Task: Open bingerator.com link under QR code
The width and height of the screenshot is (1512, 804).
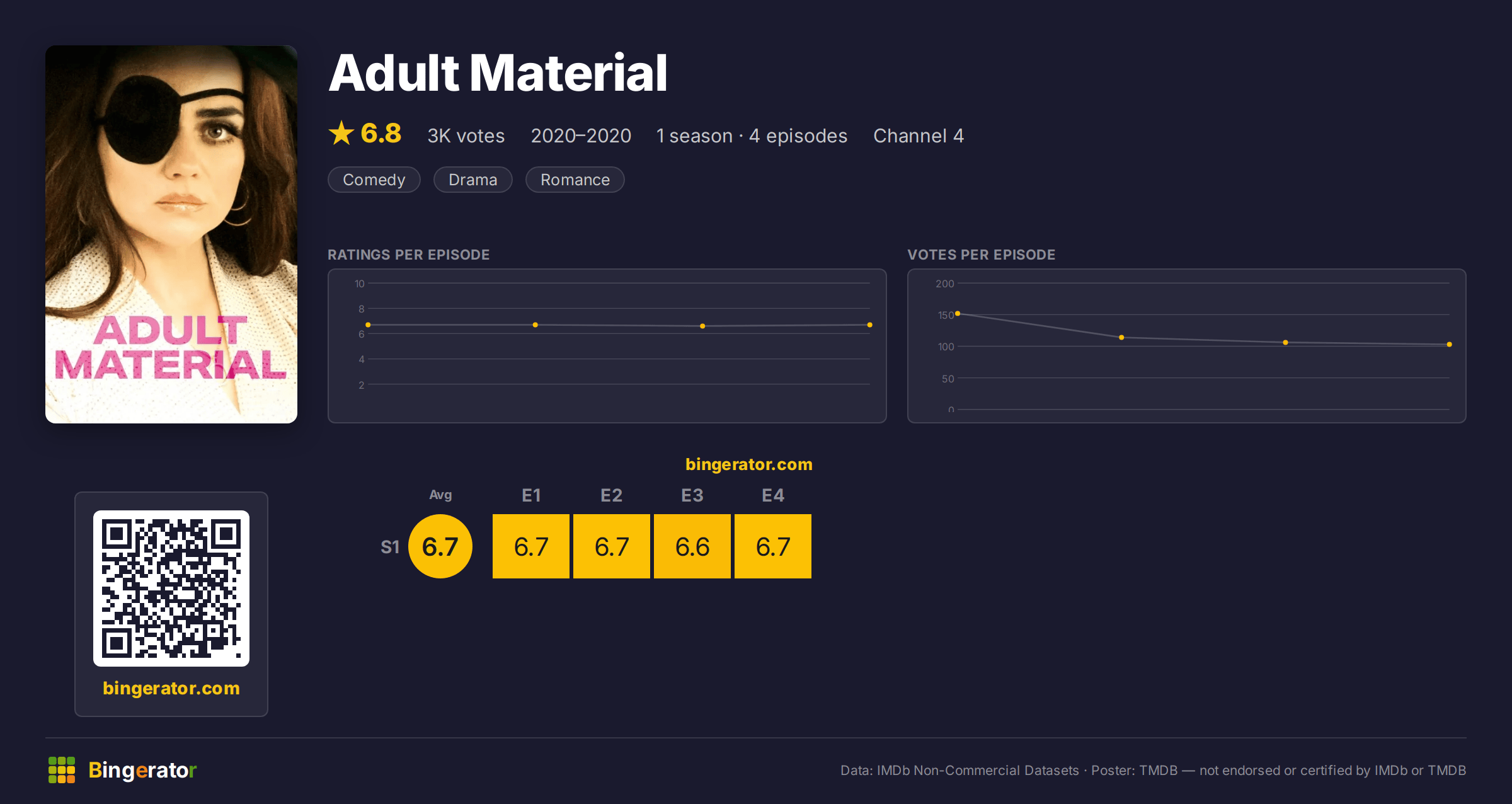Action: (171, 688)
